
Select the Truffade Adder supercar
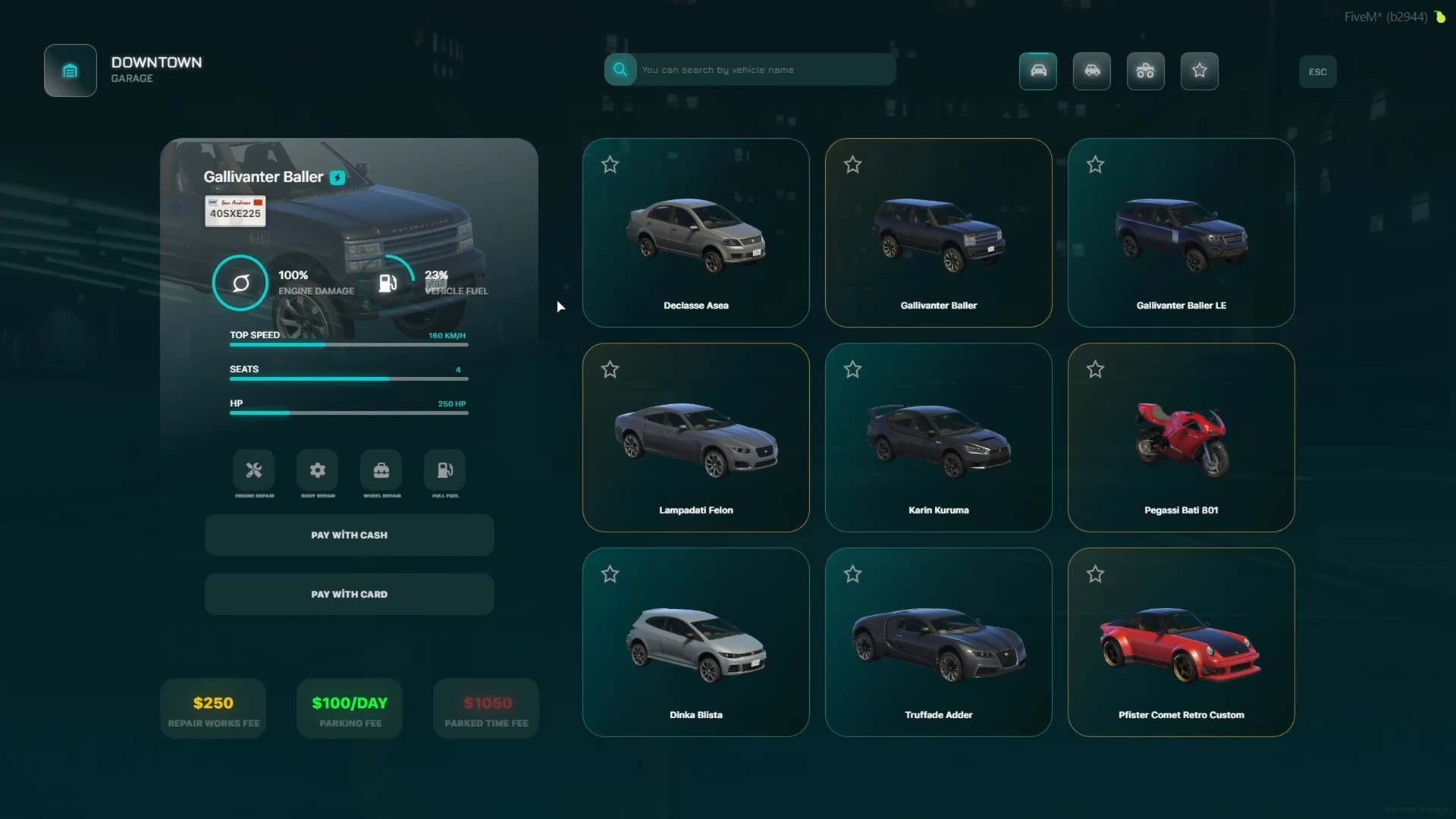coord(939,642)
